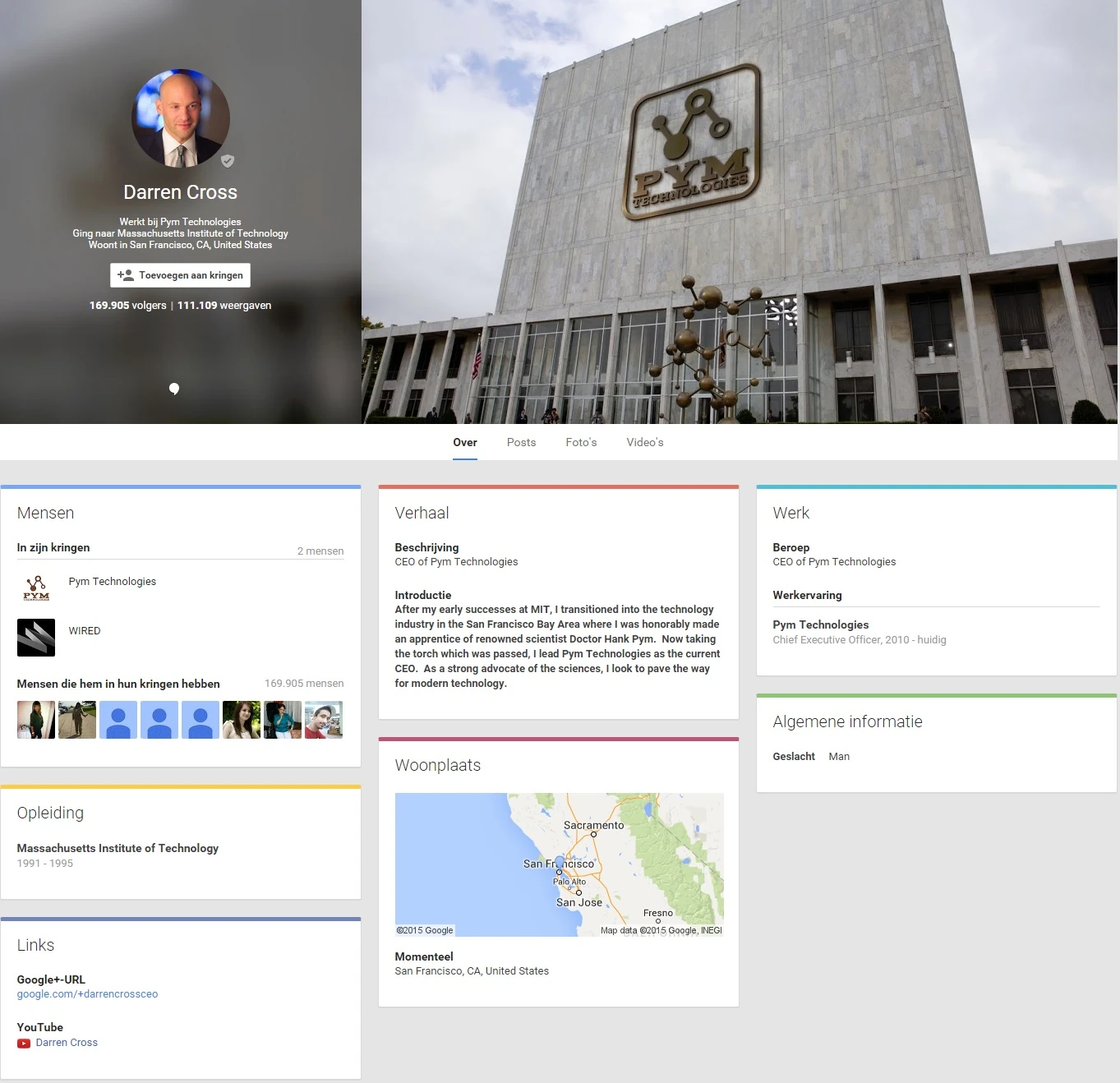This screenshot has height=1083, width=1120.
Task: View the Pym Technologies building cover photo
Action: [740, 212]
